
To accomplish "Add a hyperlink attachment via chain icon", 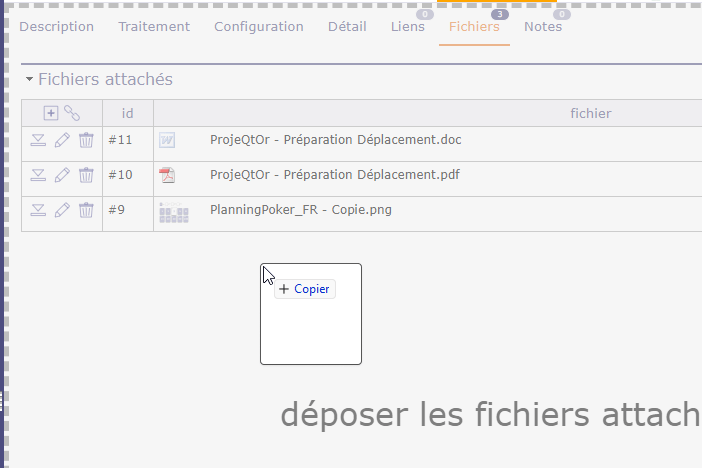I will click(x=72, y=113).
